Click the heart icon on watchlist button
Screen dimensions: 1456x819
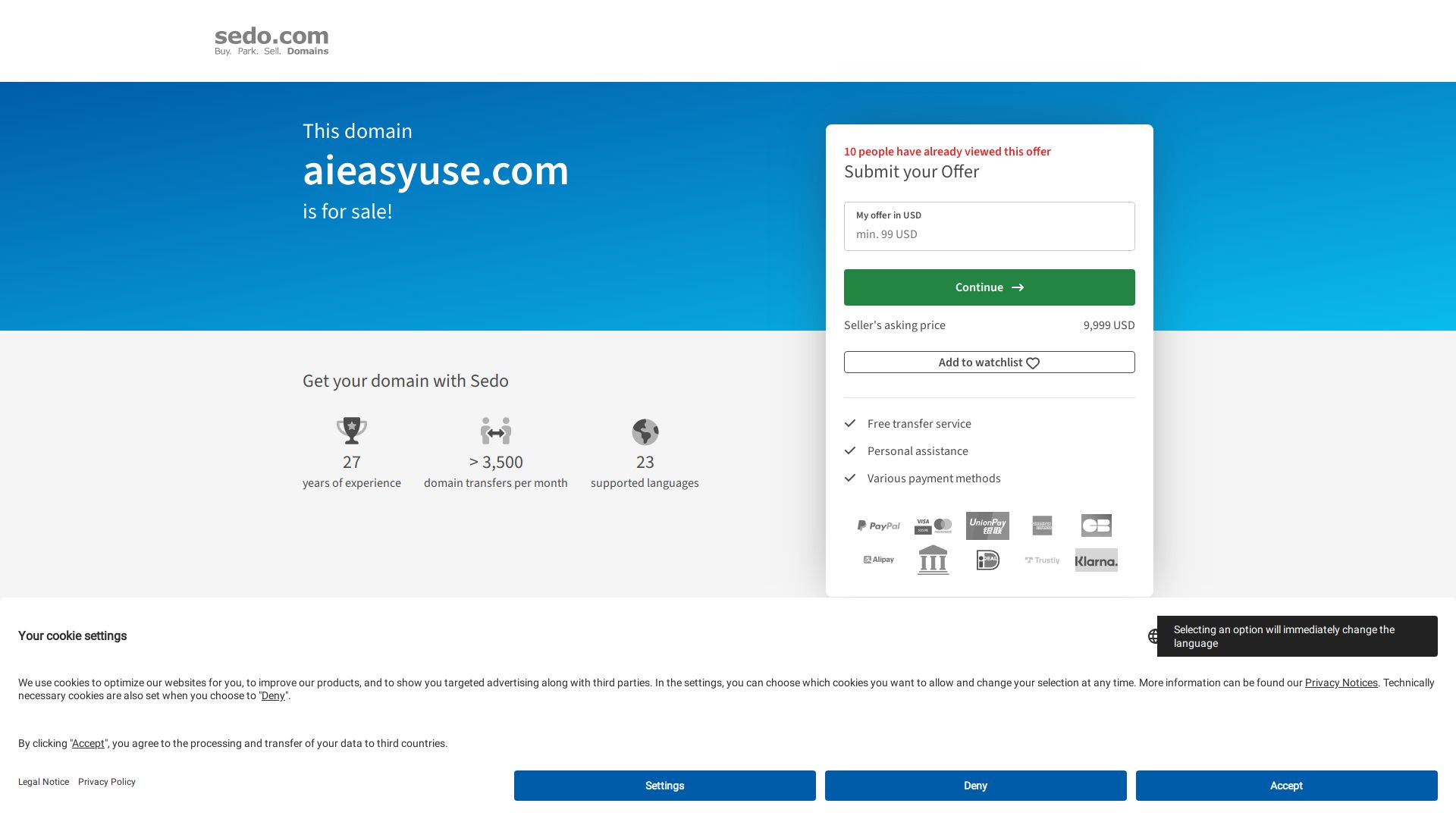coord(1032,362)
